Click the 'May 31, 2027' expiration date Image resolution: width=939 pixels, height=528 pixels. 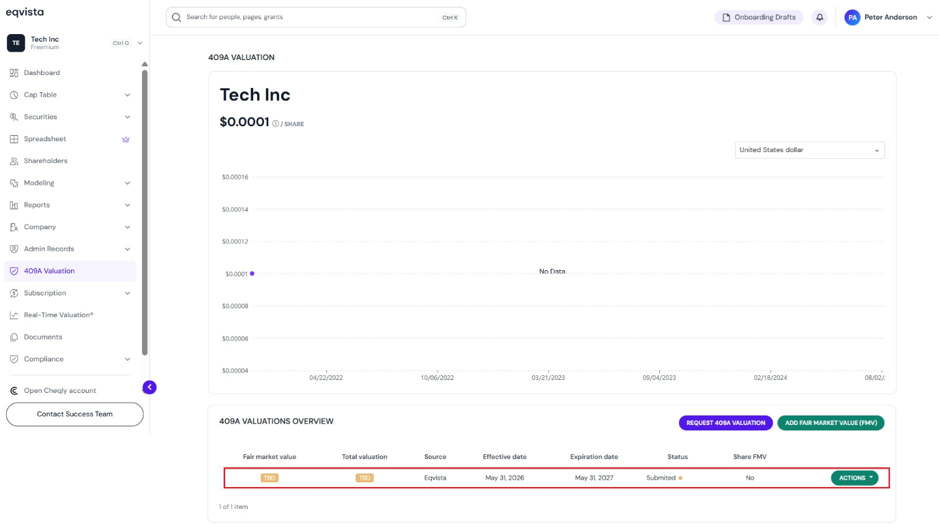[593, 478]
